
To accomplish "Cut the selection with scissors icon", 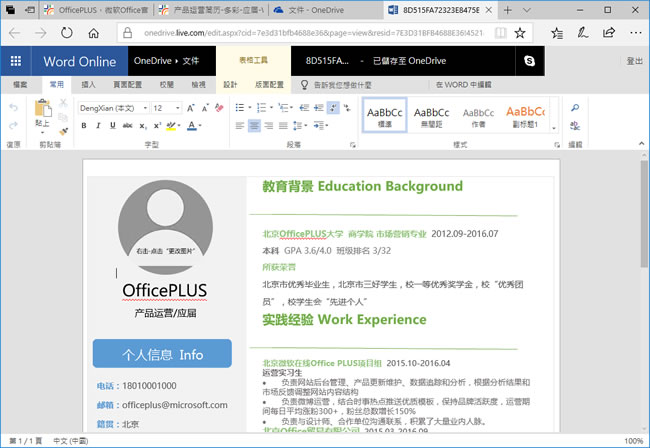I will [63, 103].
